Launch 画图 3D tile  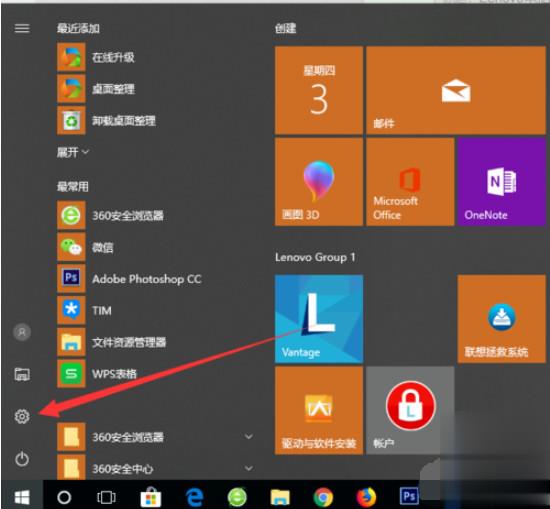coord(319,182)
